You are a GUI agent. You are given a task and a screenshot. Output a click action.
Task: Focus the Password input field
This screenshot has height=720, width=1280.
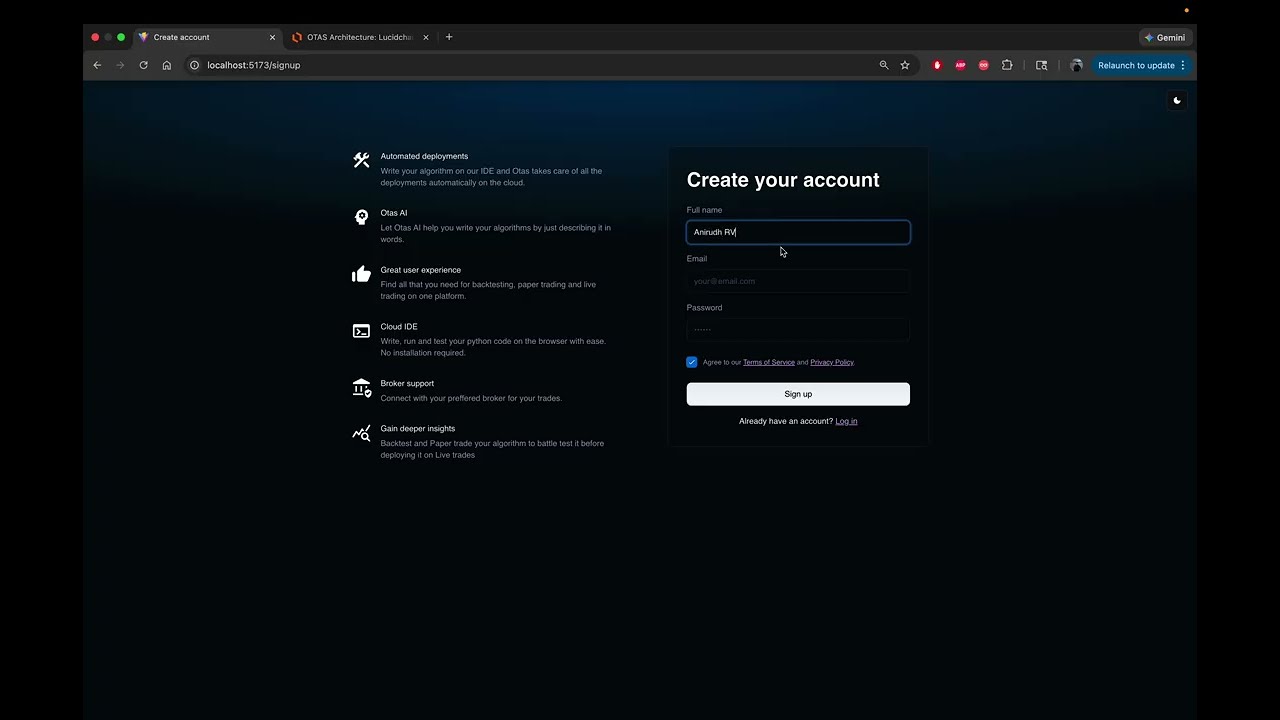798,329
